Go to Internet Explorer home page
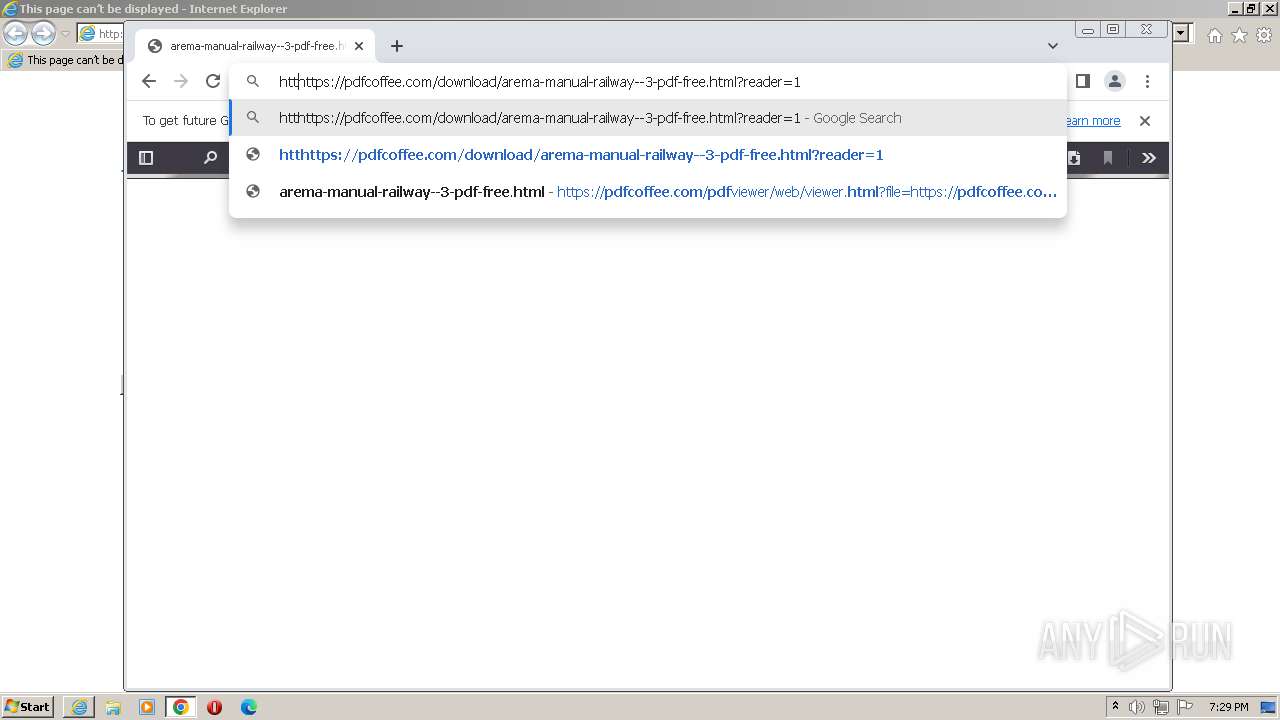1280x720 pixels. (x=1214, y=35)
